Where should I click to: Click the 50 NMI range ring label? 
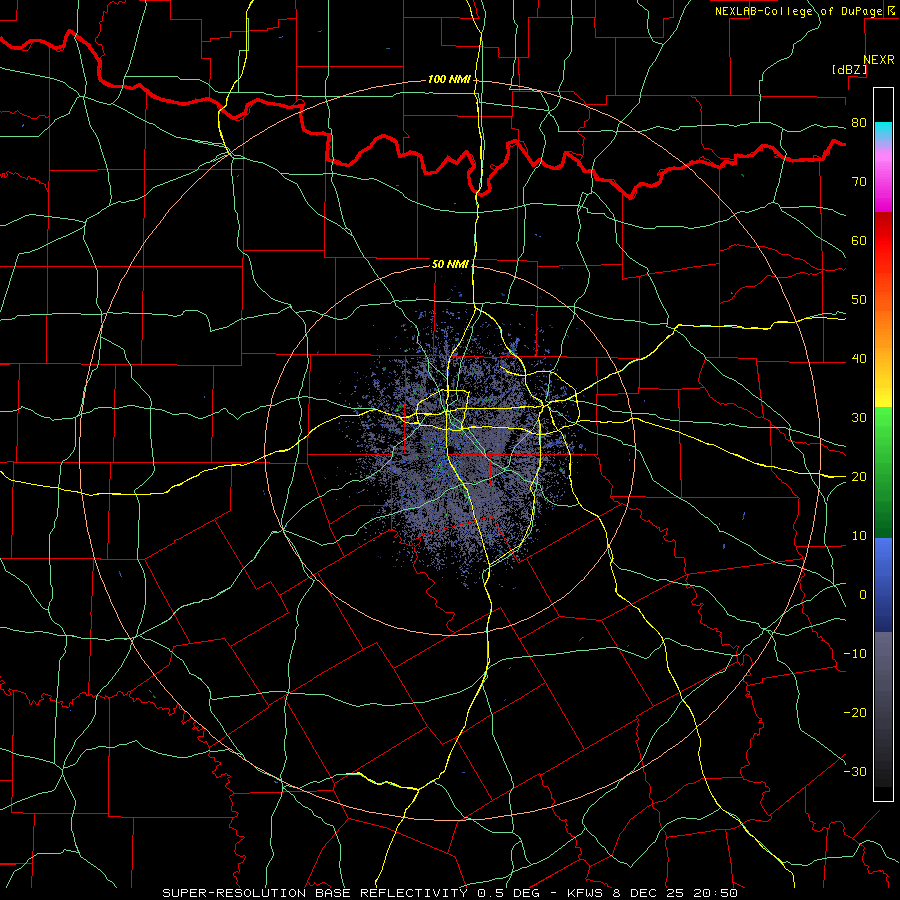click(x=451, y=265)
